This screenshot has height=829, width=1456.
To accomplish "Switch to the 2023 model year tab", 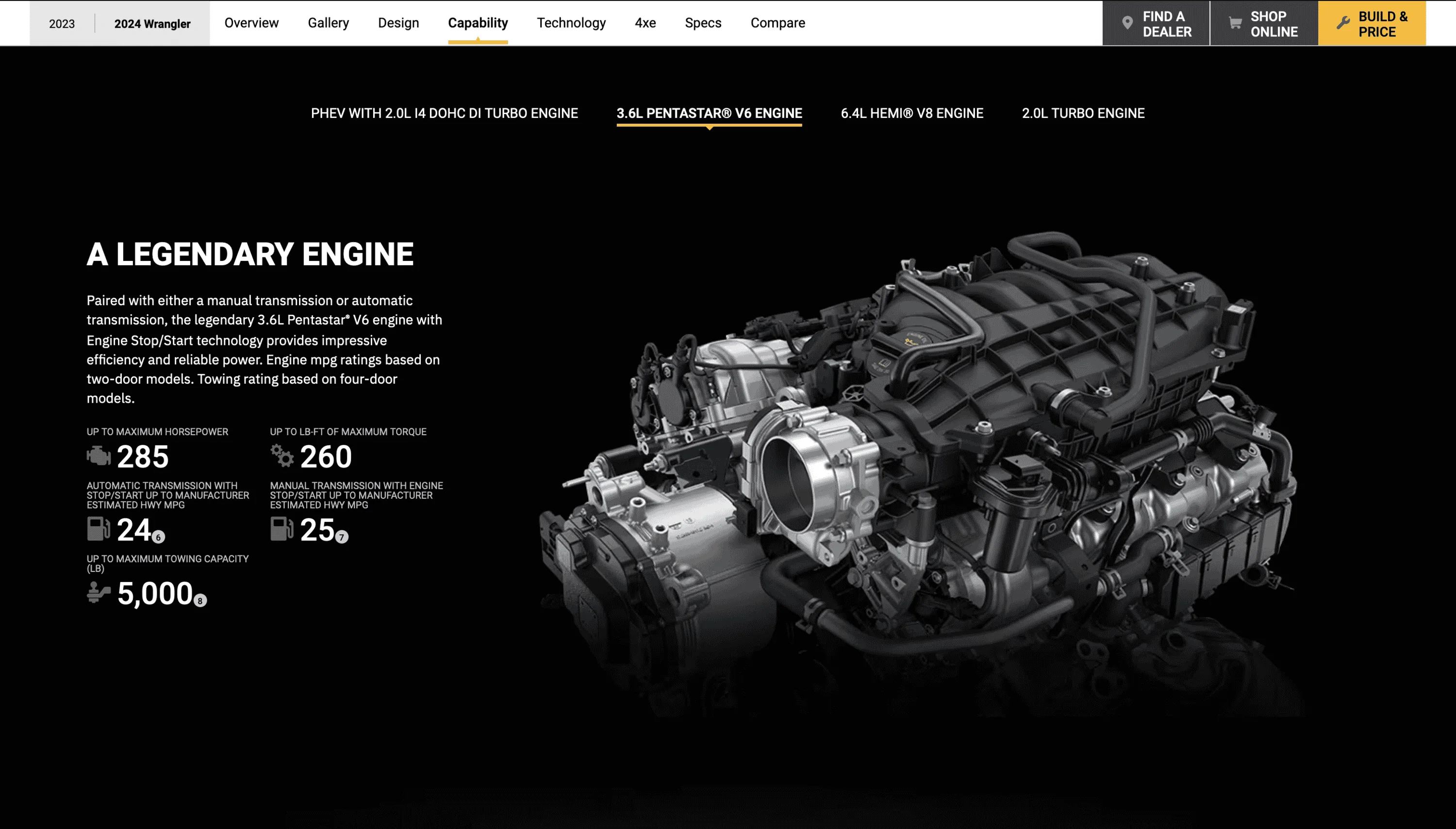I will coord(62,24).
